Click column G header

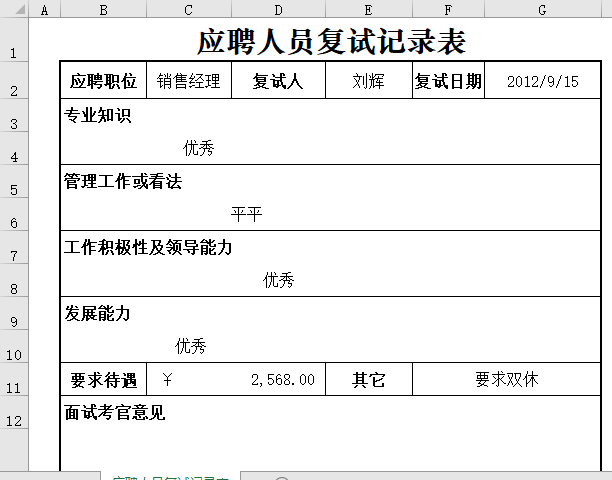(x=541, y=9)
